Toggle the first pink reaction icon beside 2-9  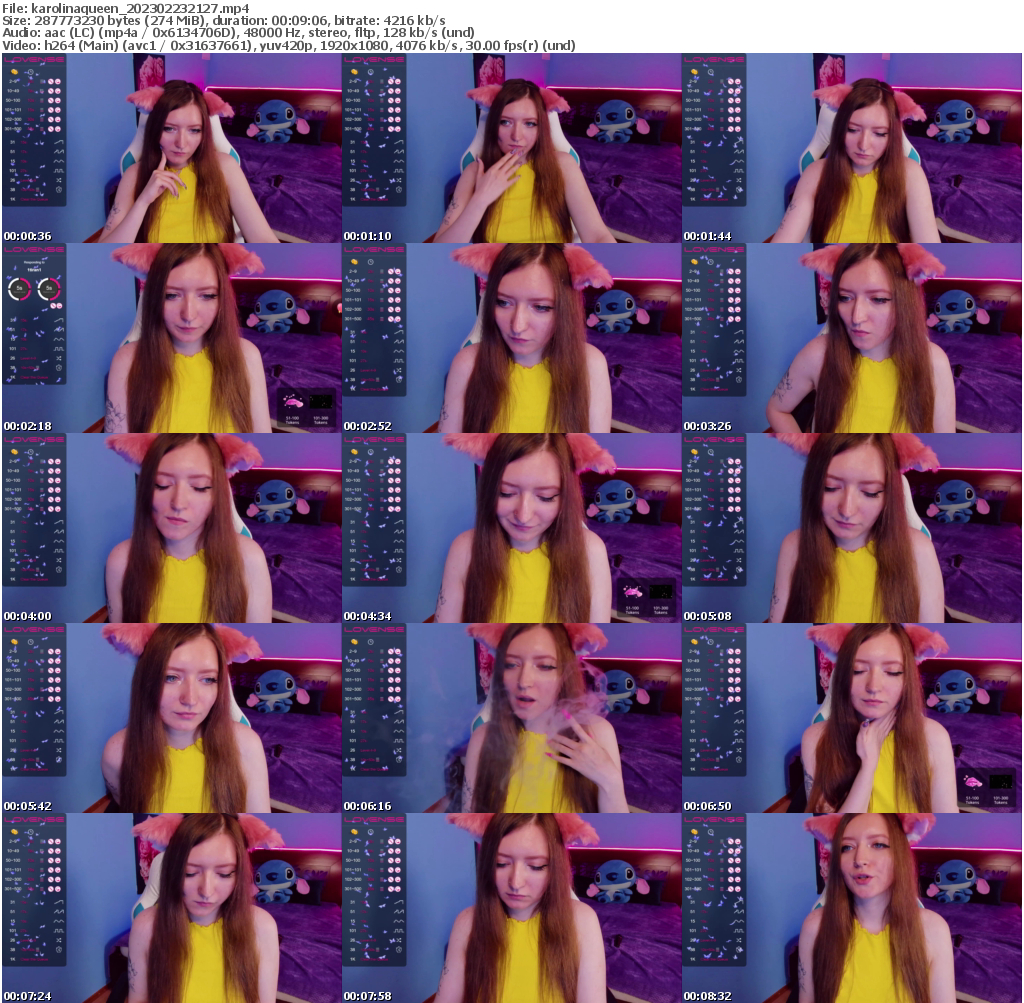pos(51,81)
